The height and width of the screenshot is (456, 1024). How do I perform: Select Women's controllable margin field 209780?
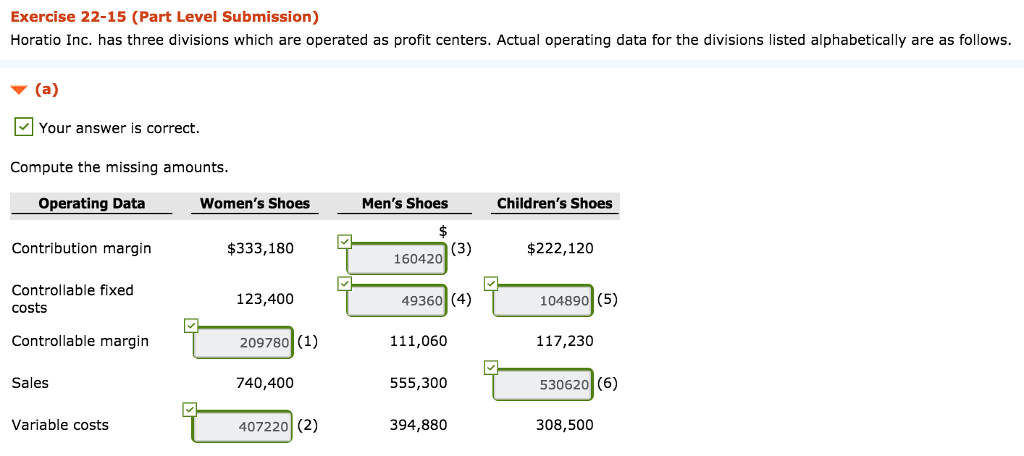[244, 342]
